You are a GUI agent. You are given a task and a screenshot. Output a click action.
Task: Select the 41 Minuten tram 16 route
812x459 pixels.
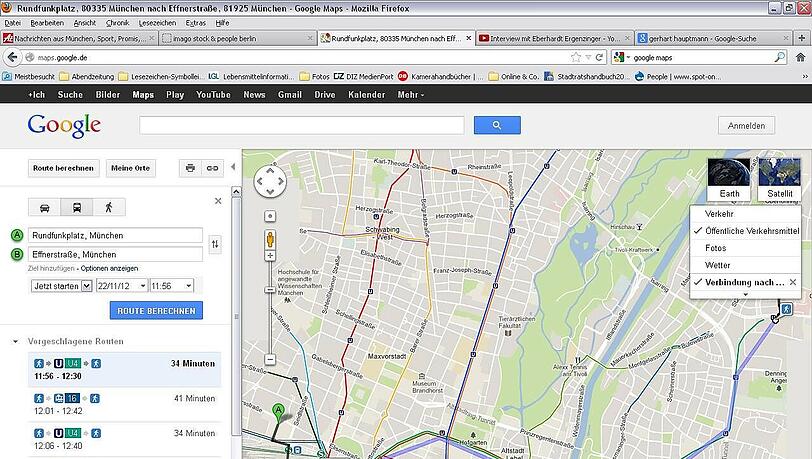tap(124, 404)
